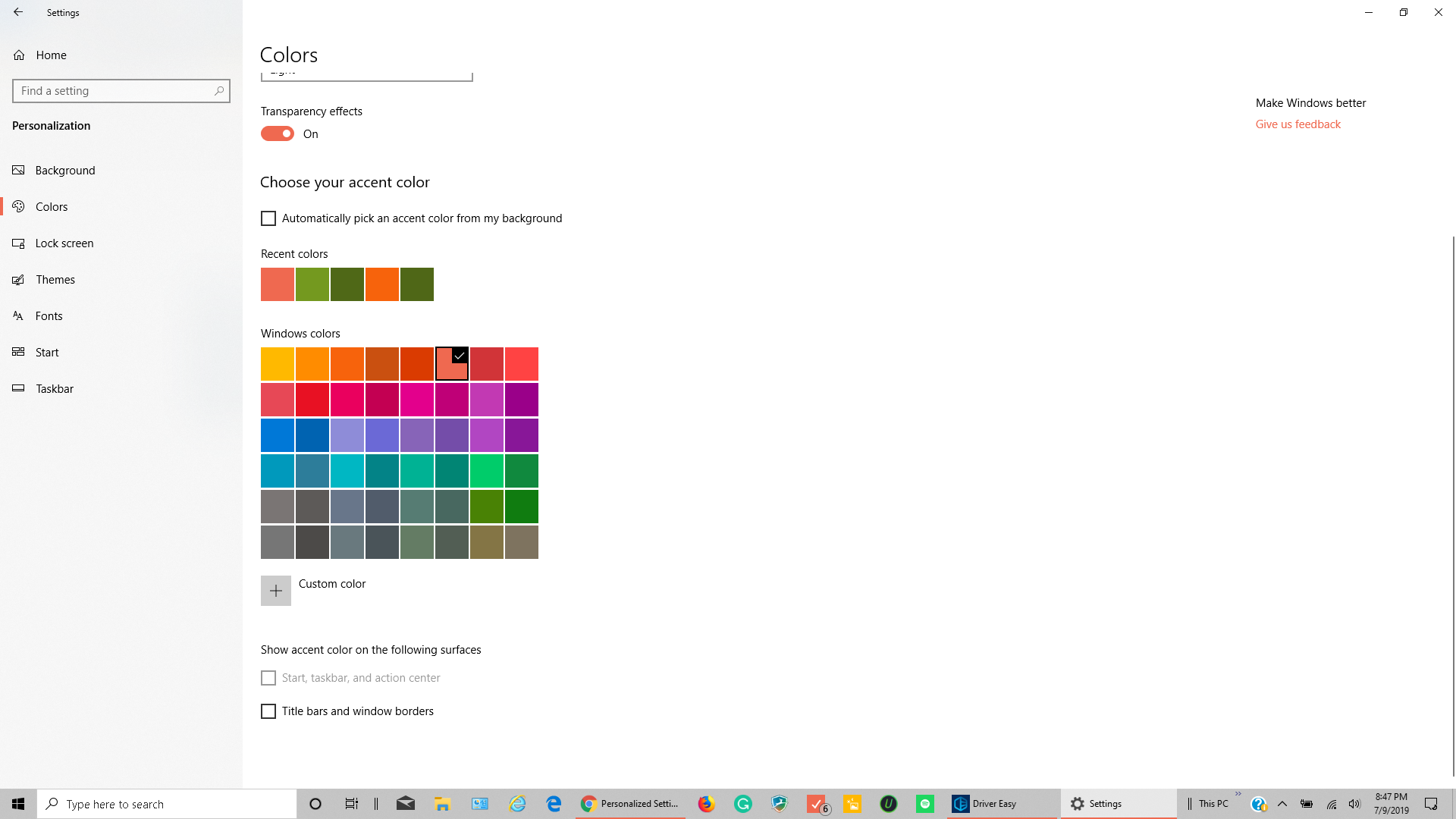This screenshot has width=1456, height=819.
Task: Expand hidden icons in the system tray
Action: point(1282,803)
